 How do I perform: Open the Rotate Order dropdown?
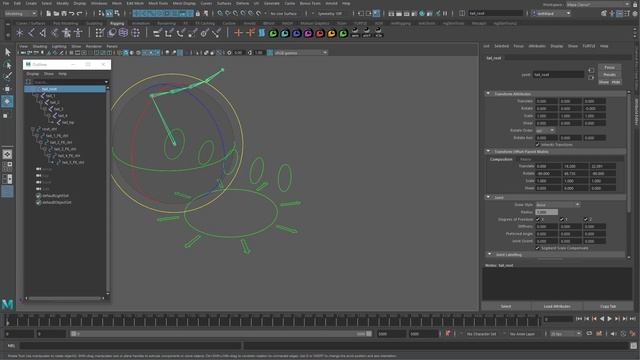[545, 131]
